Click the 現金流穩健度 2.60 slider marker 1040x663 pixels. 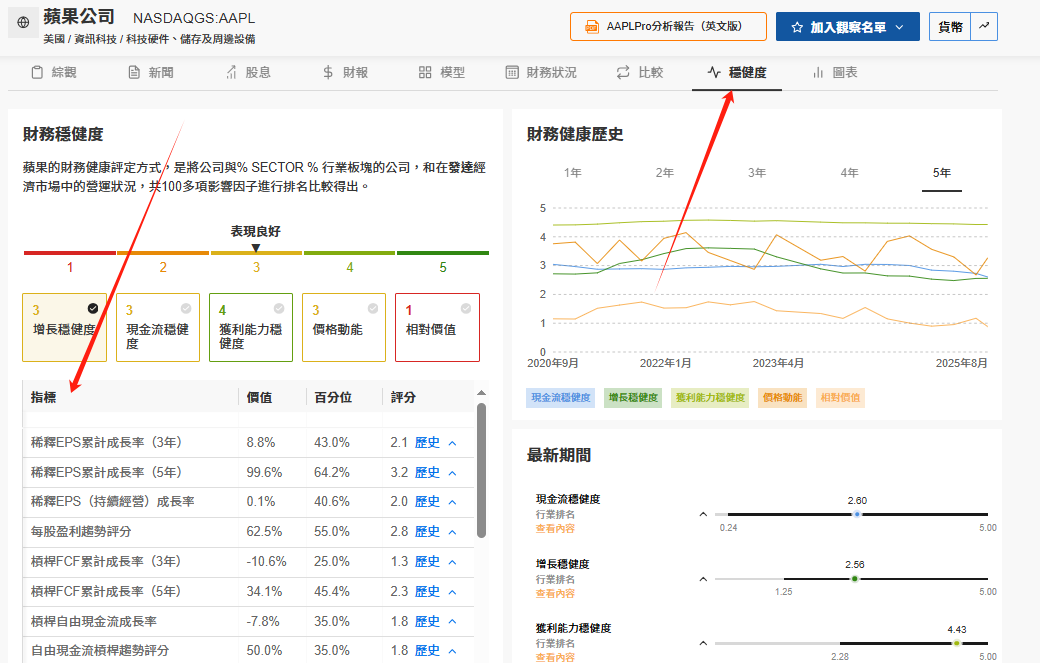[x=857, y=514]
